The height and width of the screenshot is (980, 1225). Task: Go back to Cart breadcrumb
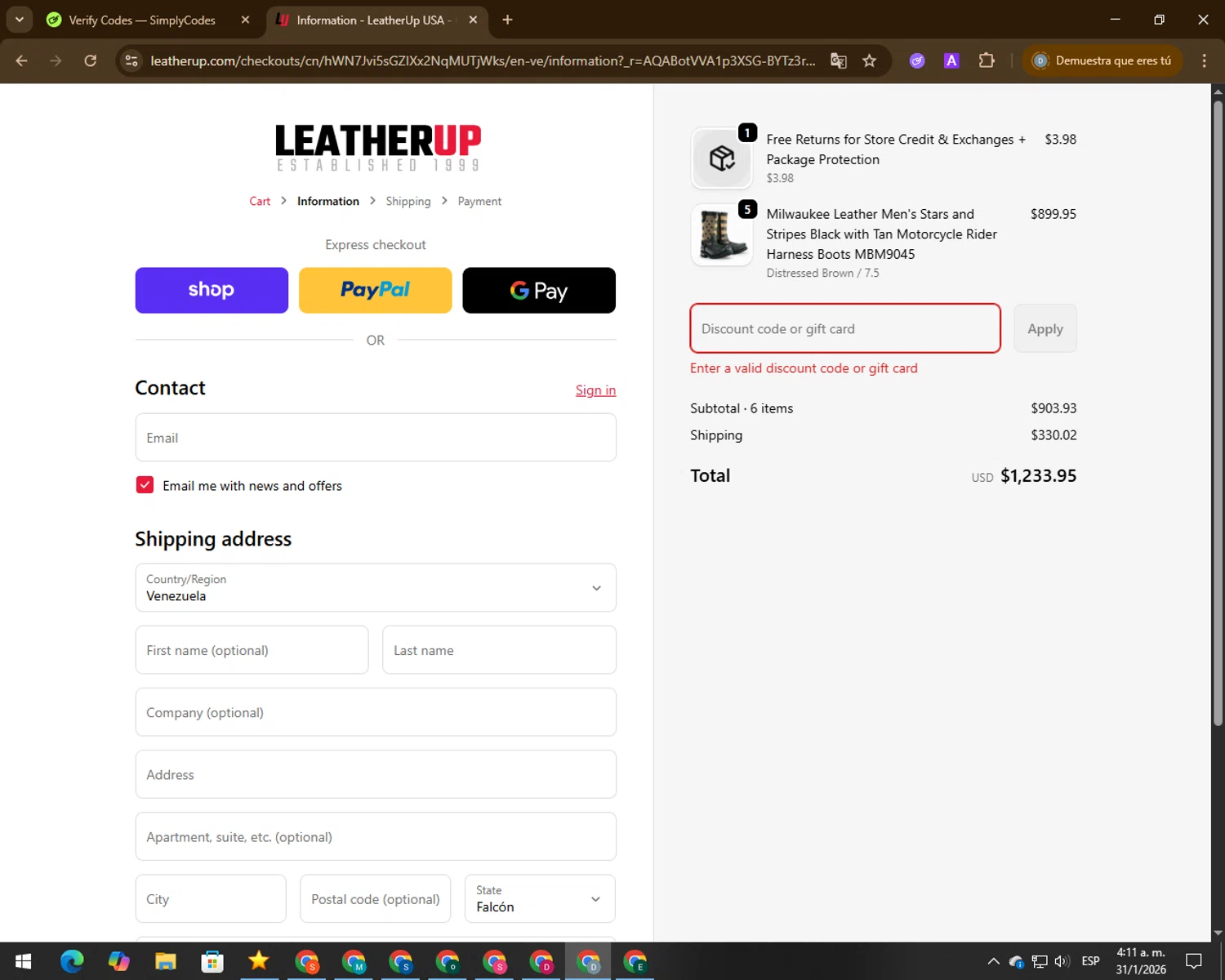point(260,202)
